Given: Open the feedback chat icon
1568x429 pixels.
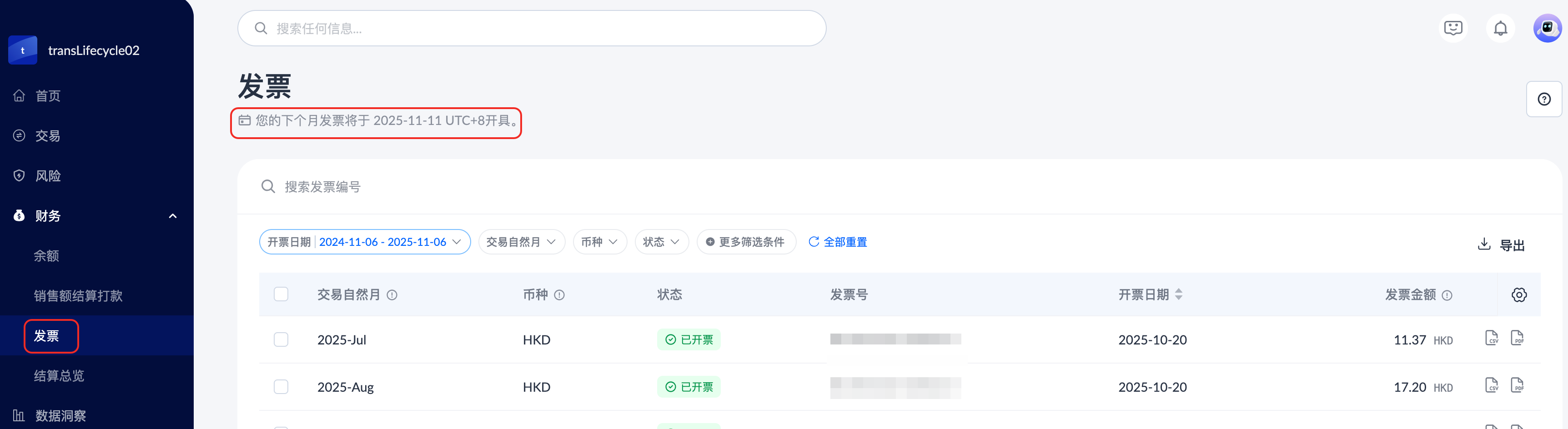Looking at the screenshot, I should click(x=1453, y=29).
